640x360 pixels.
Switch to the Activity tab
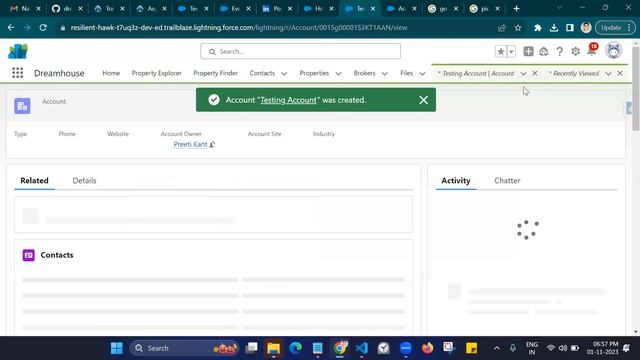click(x=456, y=180)
